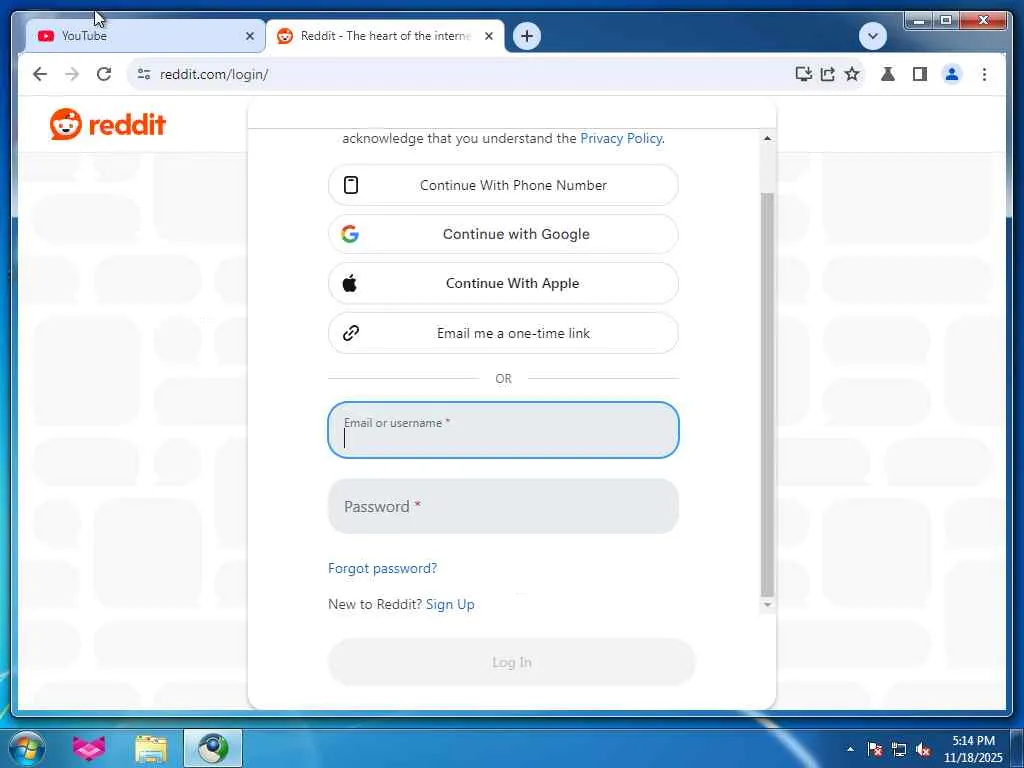Click the browser forward arrow

pyautogui.click(x=72, y=74)
